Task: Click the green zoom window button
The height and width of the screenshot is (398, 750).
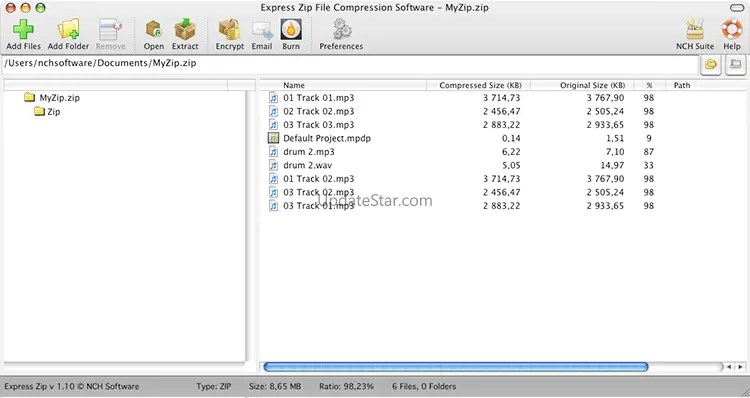Action: (41, 8)
